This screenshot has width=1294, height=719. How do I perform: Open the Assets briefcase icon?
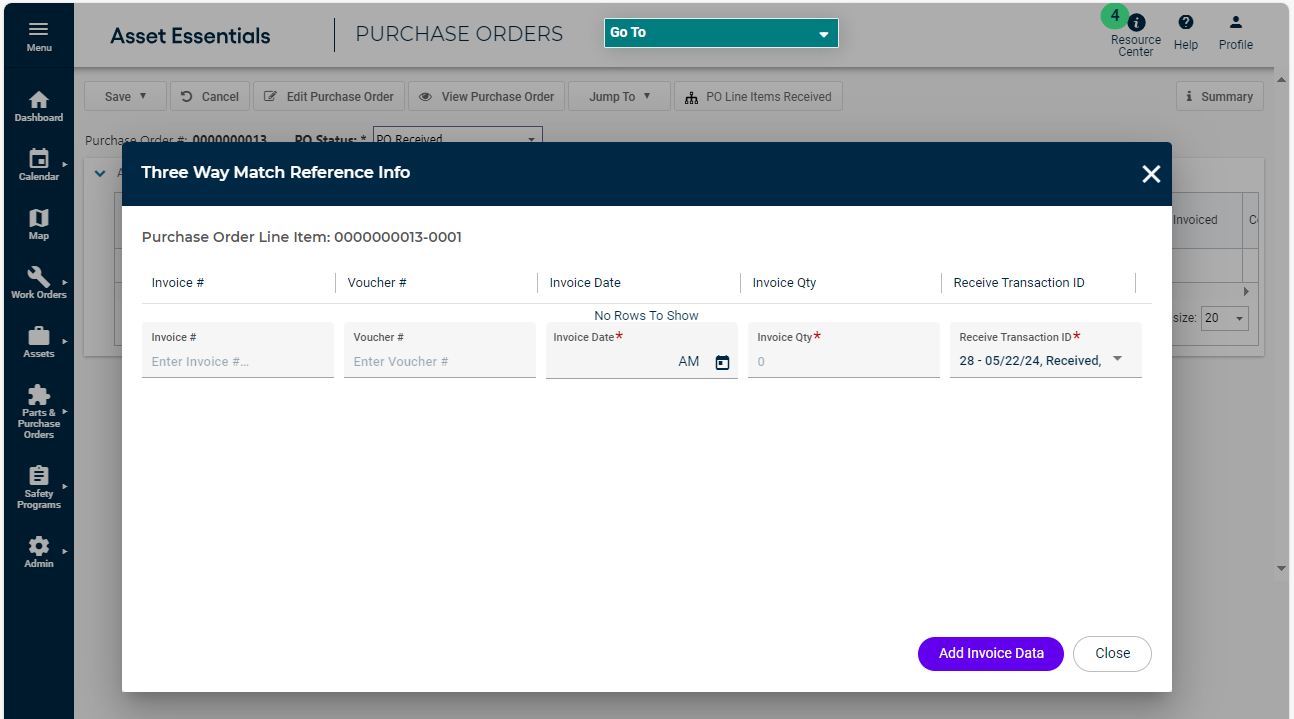(x=39, y=336)
